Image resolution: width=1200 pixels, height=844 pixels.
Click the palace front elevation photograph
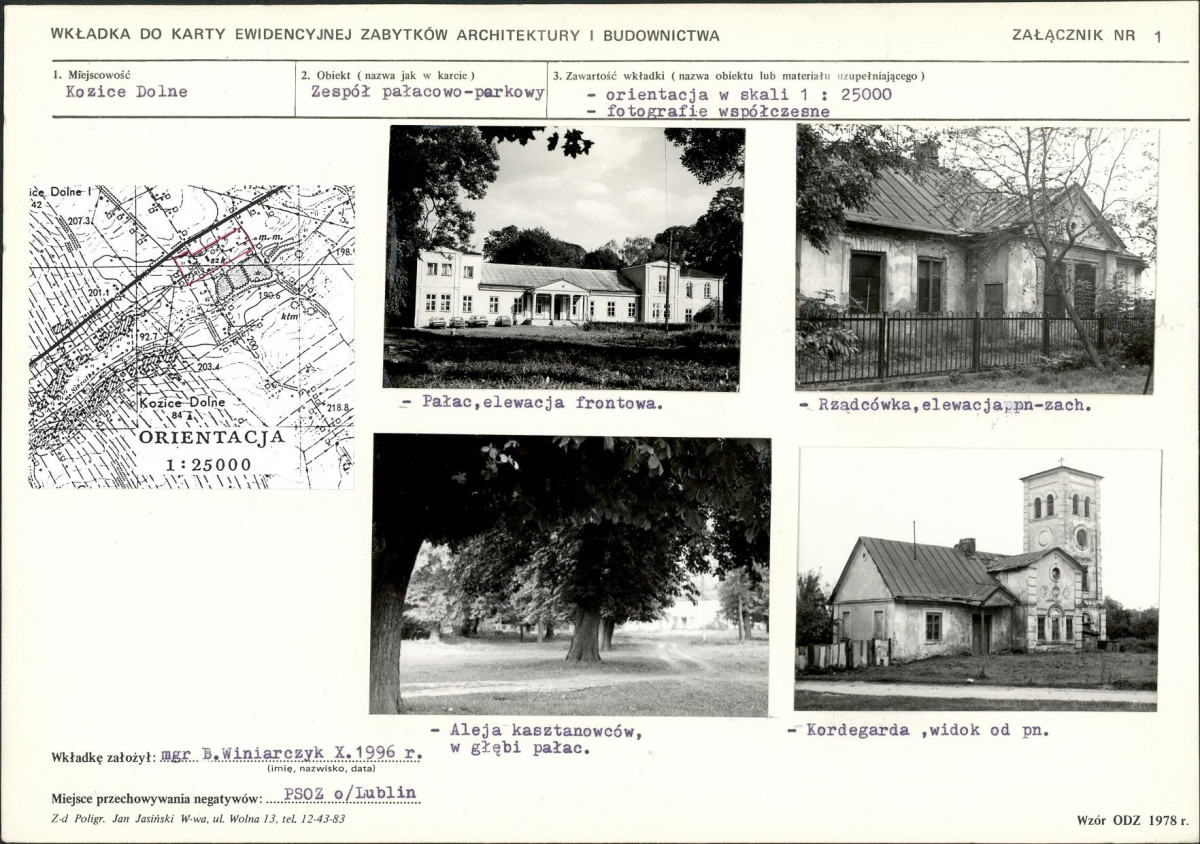(x=563, y=257)
